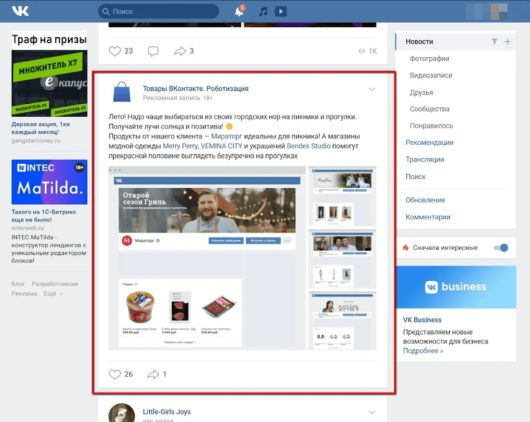
Task: Click the VK logo in header
Action: tap(20, 11)
